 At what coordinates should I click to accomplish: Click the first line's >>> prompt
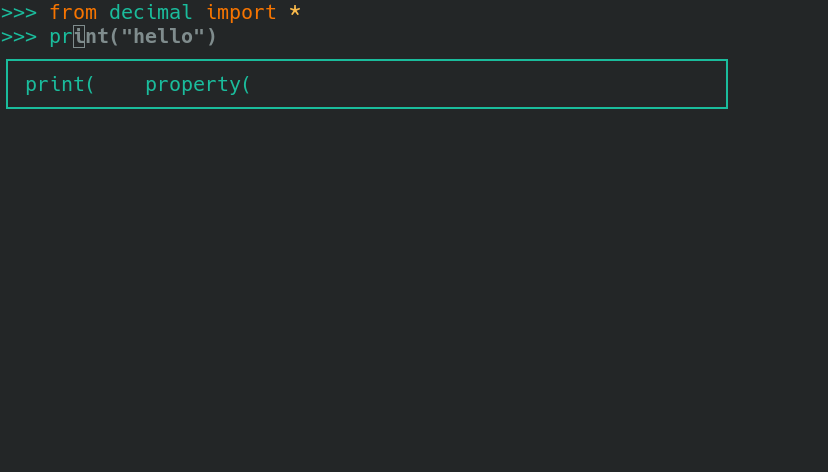tap(19, 13)
